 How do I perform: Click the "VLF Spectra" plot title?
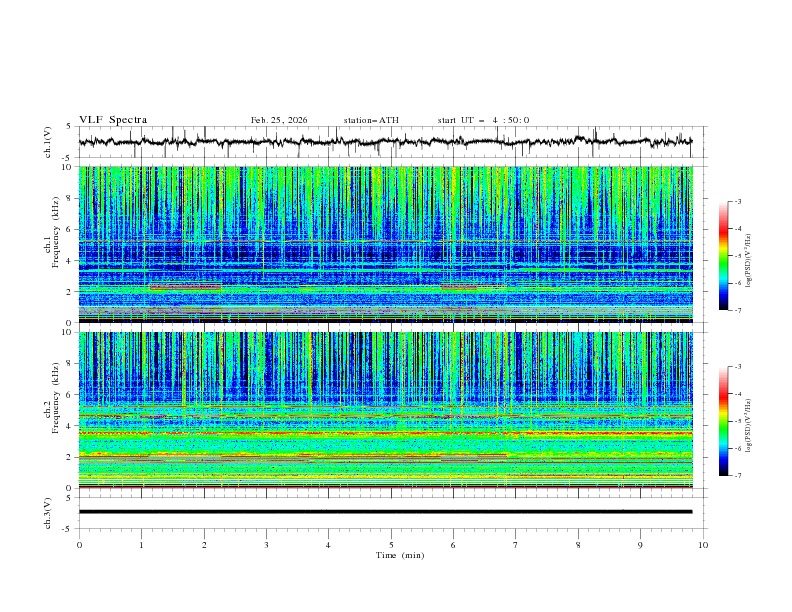coord(113,120)
